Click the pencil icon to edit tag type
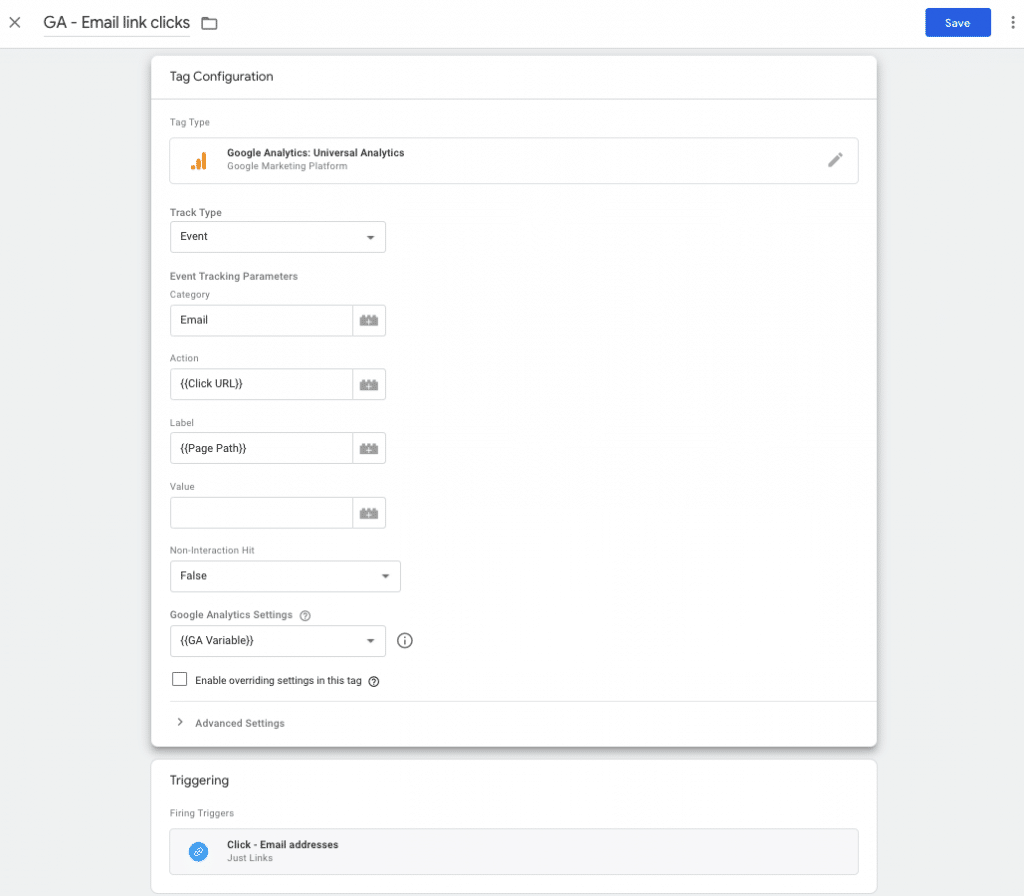1024x896 pixels. pos(835,160)
